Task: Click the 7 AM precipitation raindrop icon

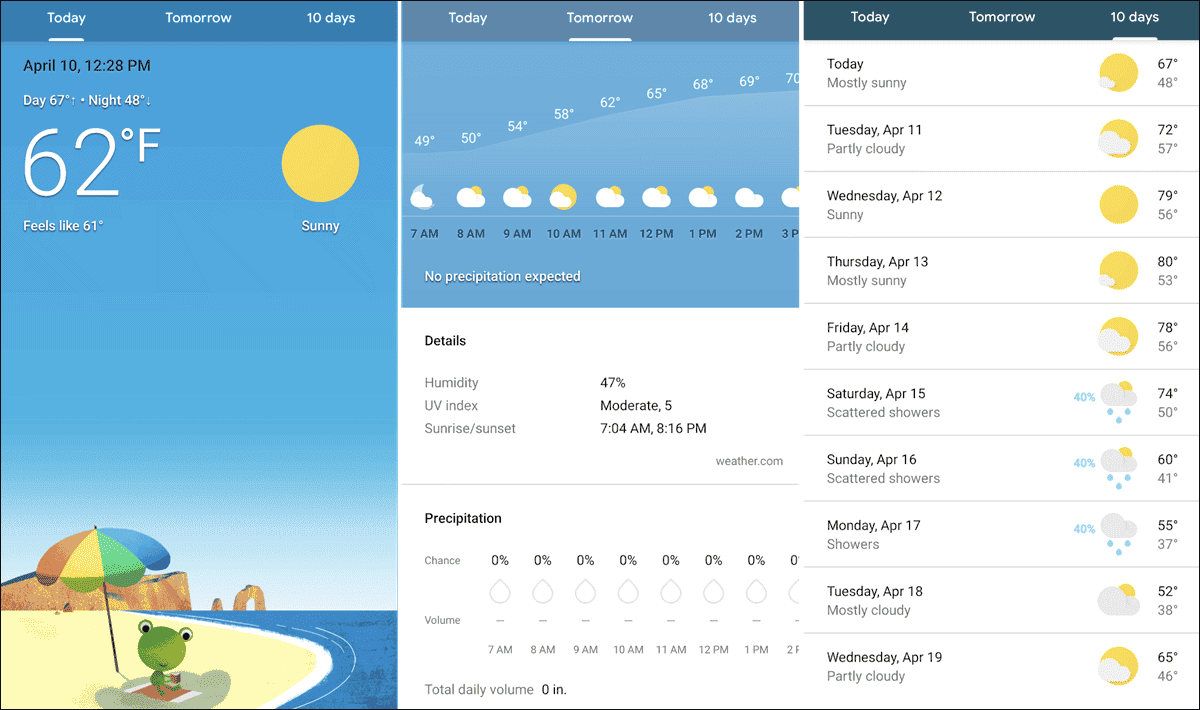Action: [x=500, y=591]
